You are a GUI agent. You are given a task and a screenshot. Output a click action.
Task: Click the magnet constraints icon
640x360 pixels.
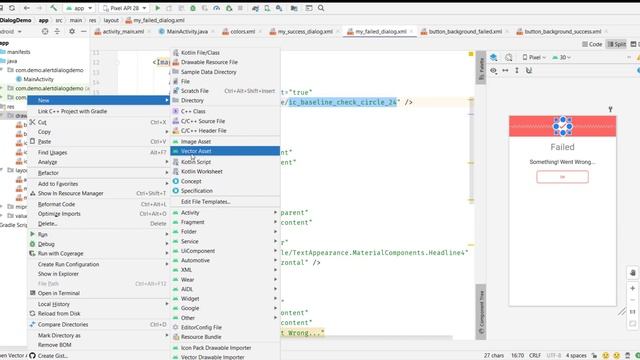click(x=529, y=71)
